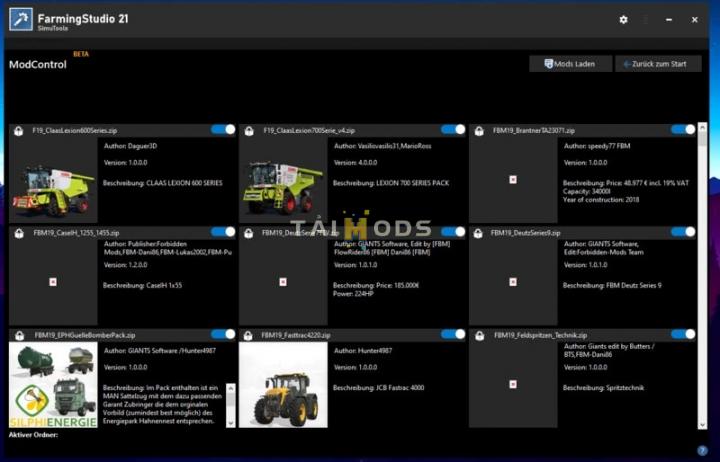The height and width of the screenshot is (462, 720).
Task: Select the Silphienergie GuelleBomberPack thumbnail
Action: pos(53,385)
